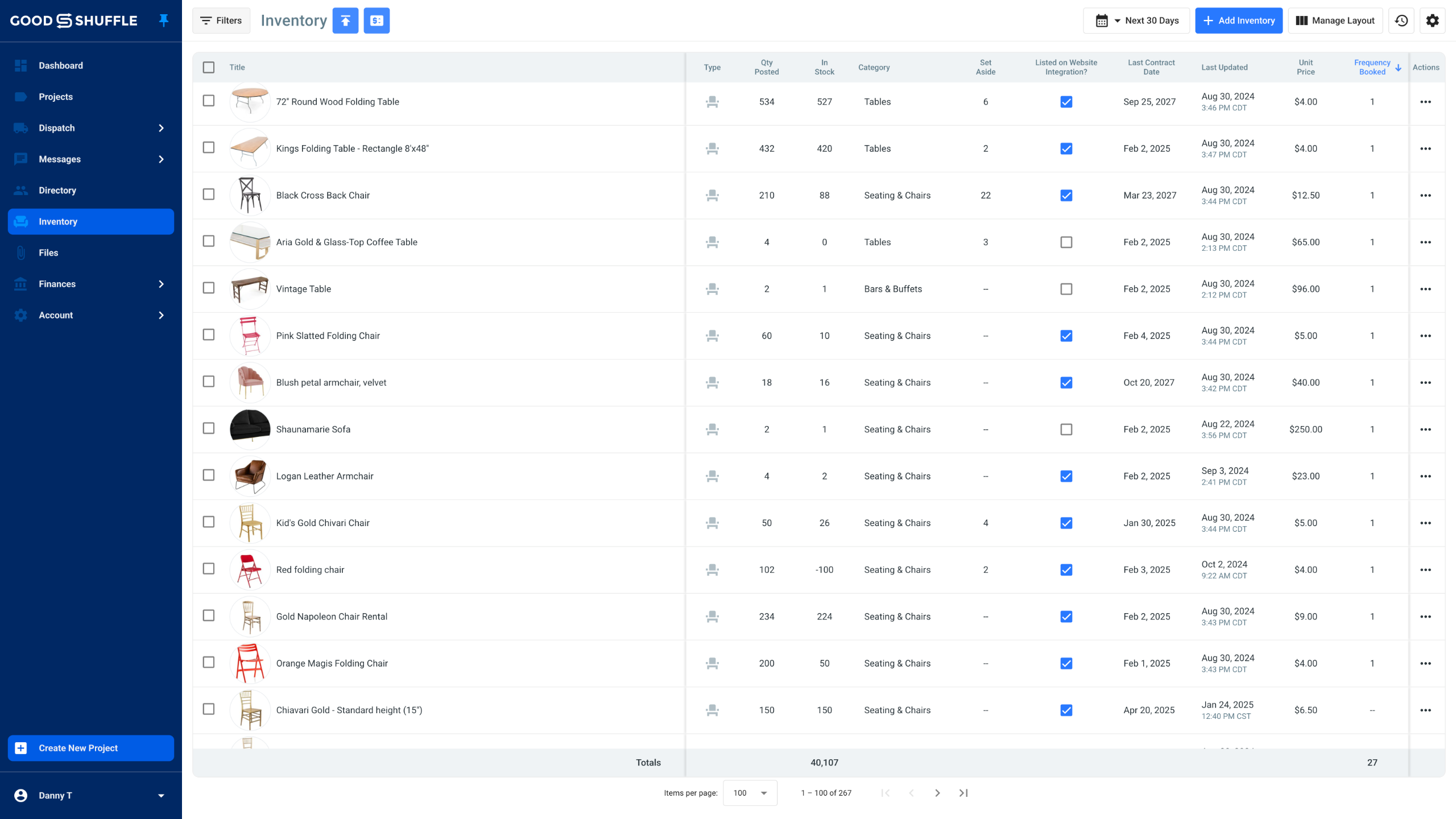
Task: Open the Next 30 Days date dropdown
Action: [x=1136, y=20]
